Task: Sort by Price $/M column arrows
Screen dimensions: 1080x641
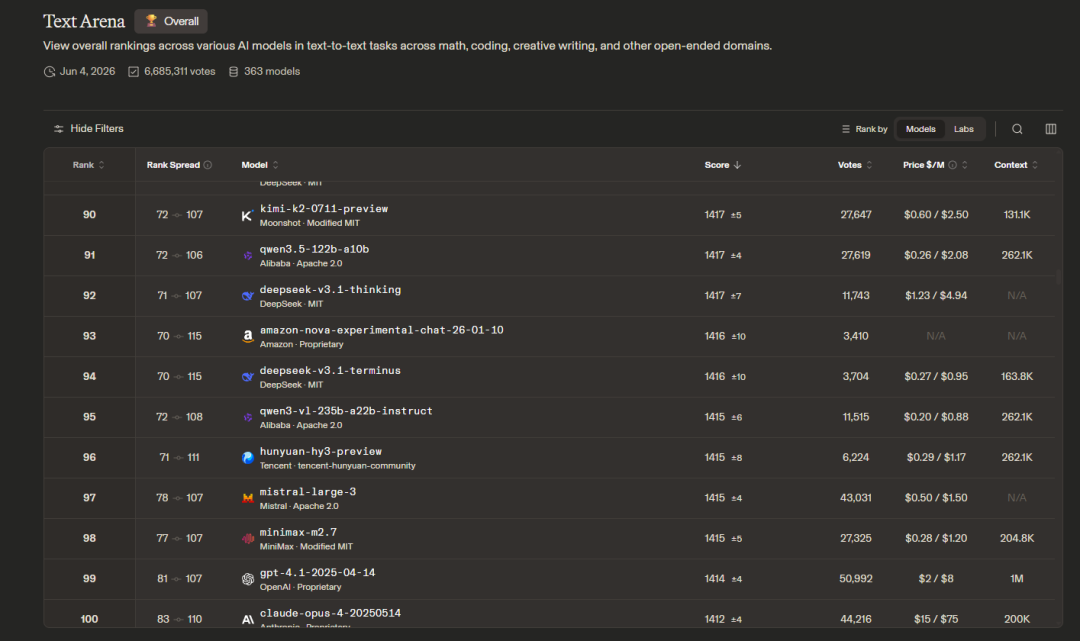Action: [965, 165]
